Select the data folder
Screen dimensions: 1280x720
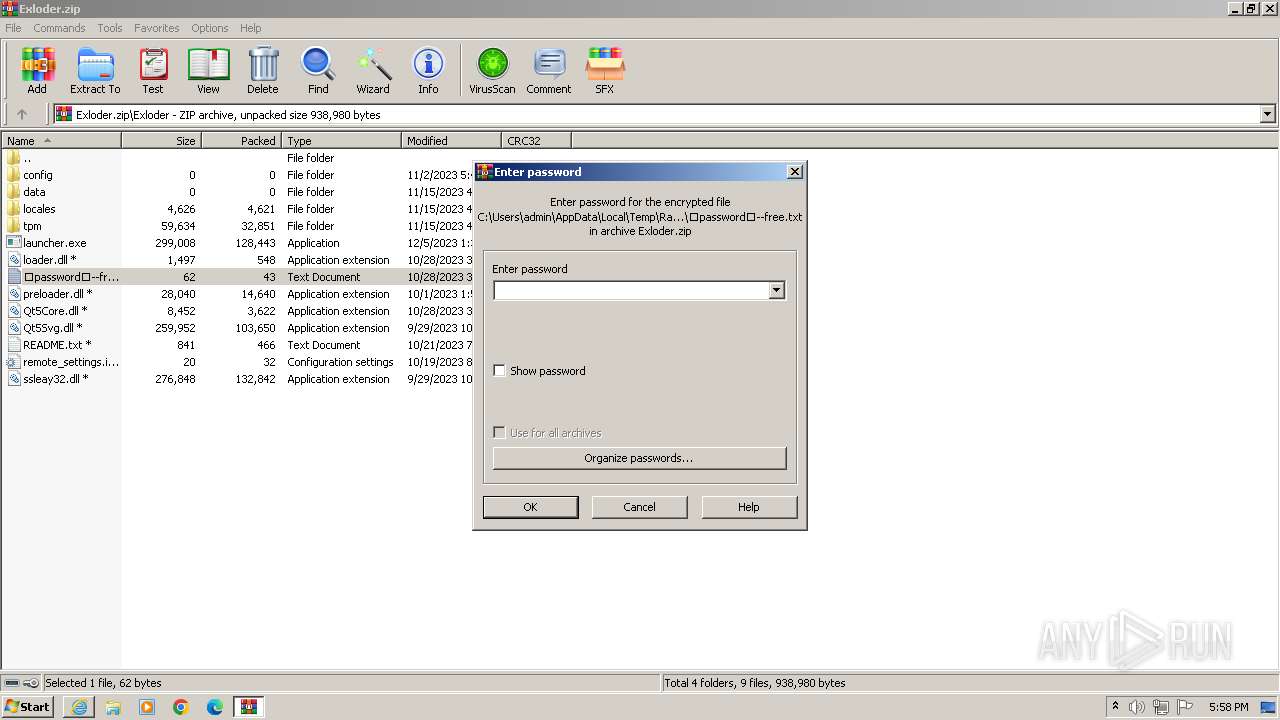[x=34, y=192]
